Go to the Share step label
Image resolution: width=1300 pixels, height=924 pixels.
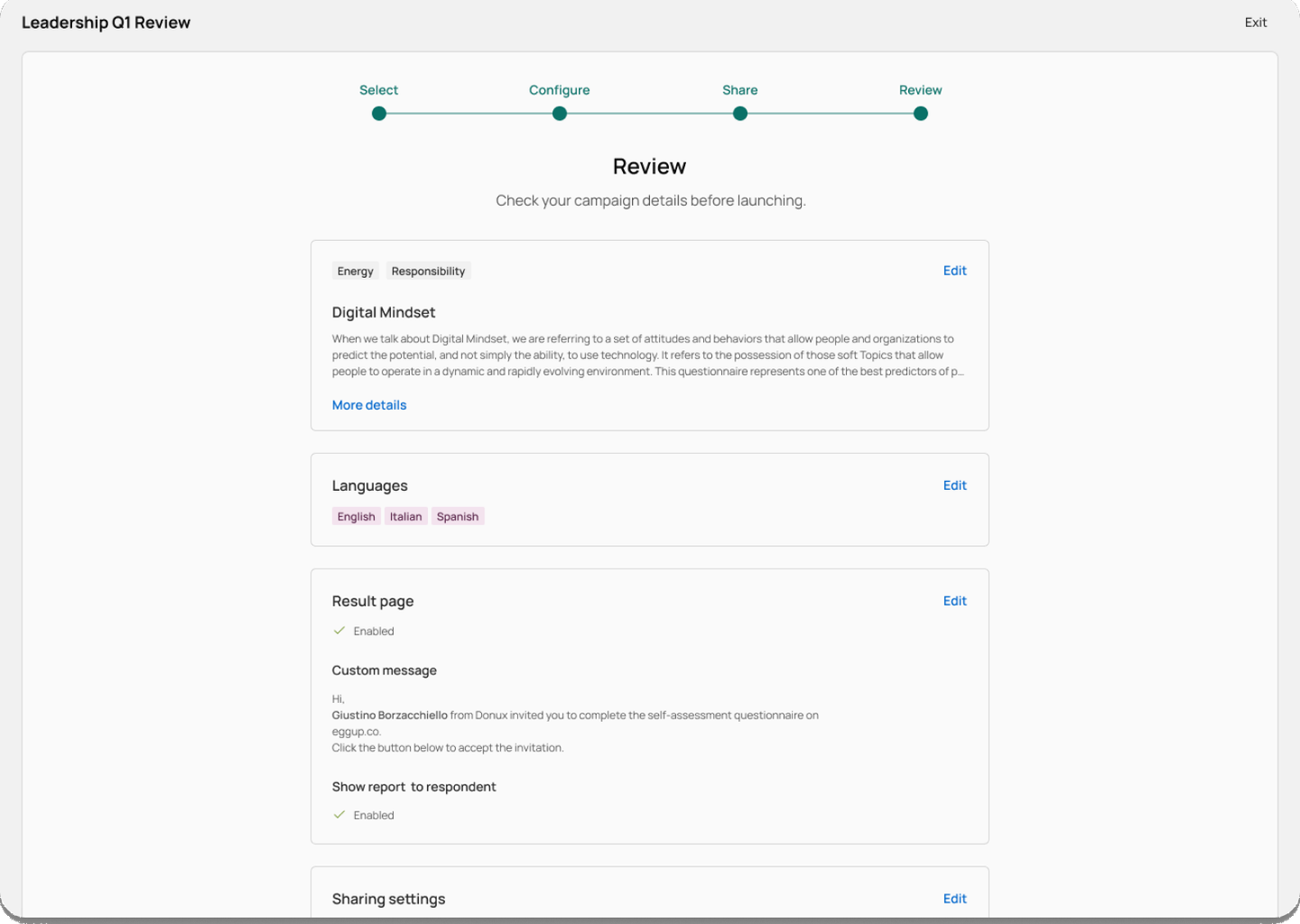pos(739,90)
